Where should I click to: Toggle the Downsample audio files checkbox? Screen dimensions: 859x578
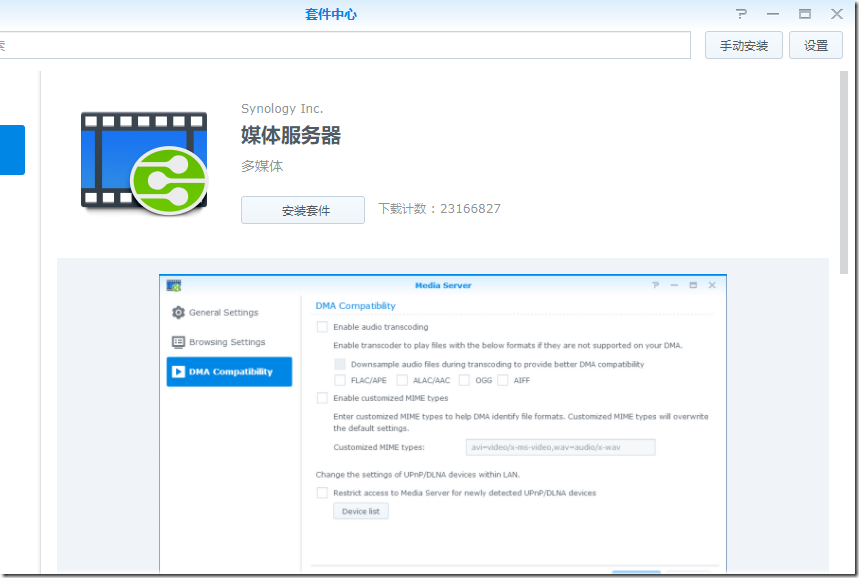[x=340, y=364]
